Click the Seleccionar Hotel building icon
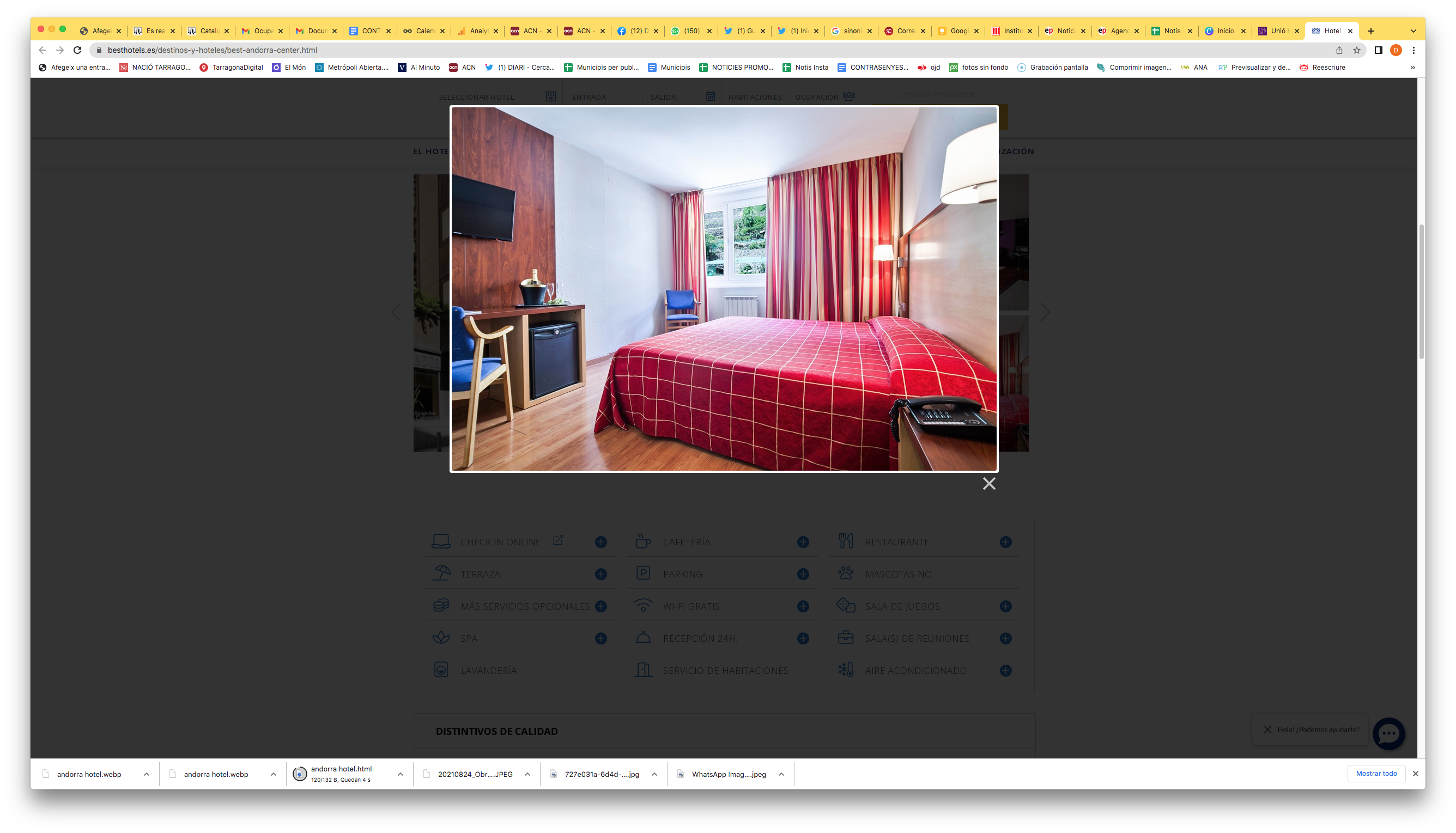Image resolution: width=1456 pixels, height=833 pixels. coord(550,96)
